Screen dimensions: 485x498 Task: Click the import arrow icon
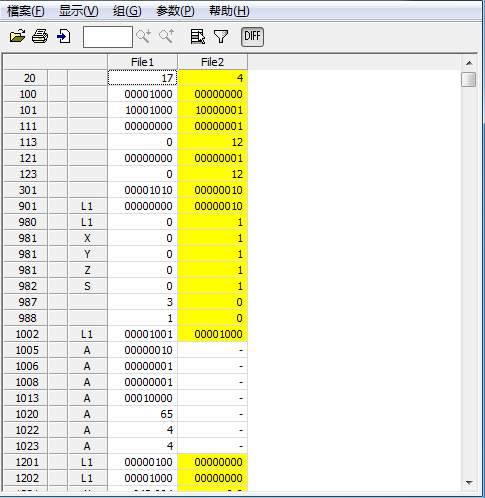(63, 36)
